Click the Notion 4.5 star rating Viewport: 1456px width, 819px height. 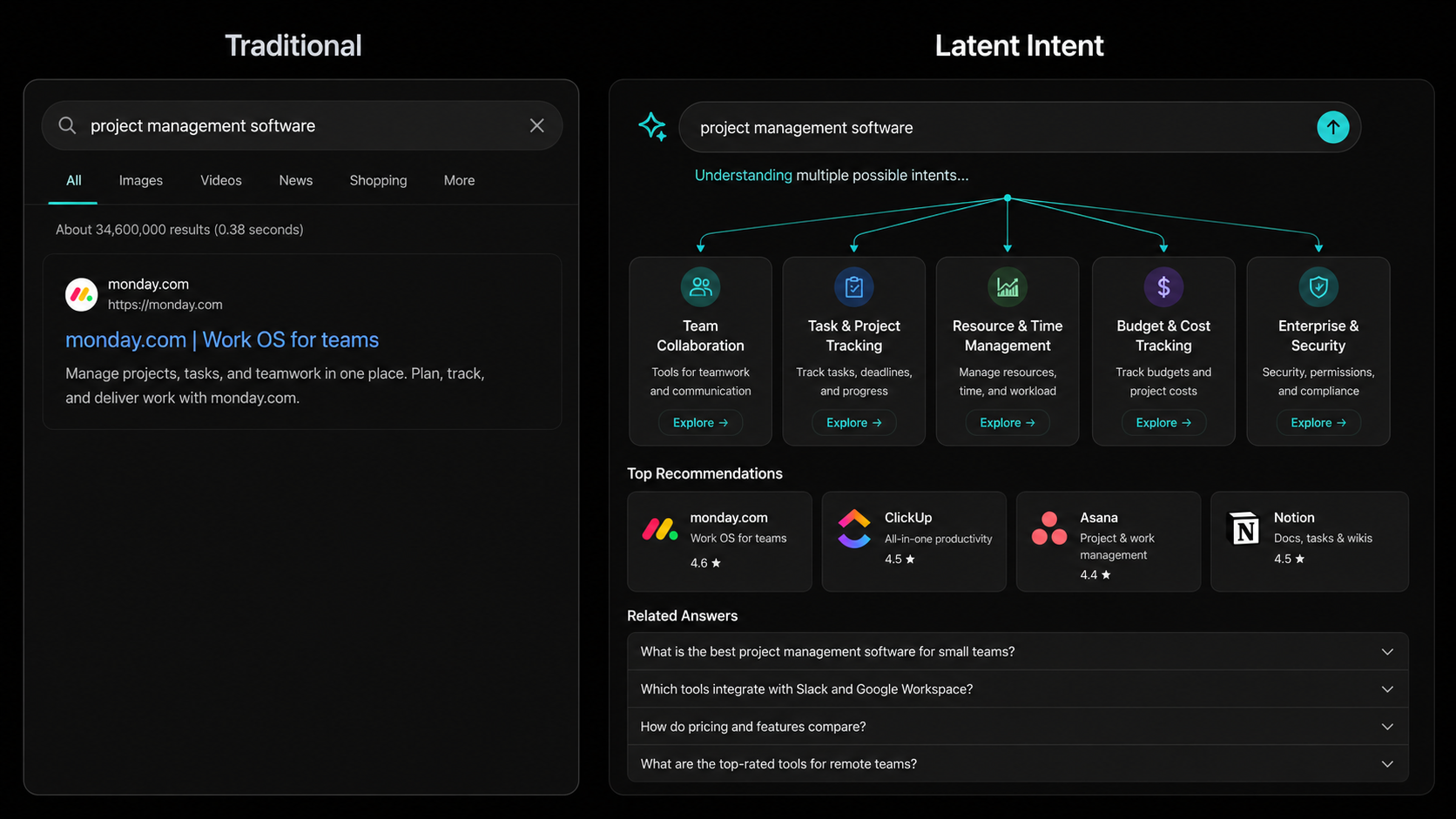1289,559
